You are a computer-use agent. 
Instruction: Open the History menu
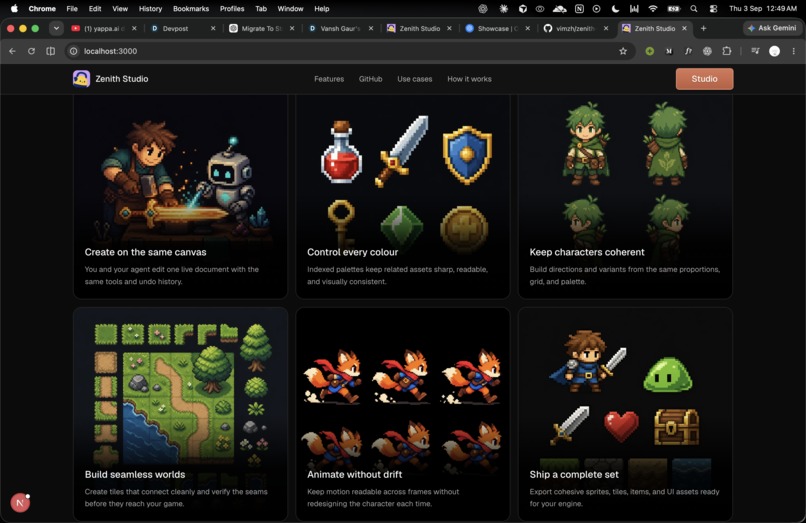[150, 9]
